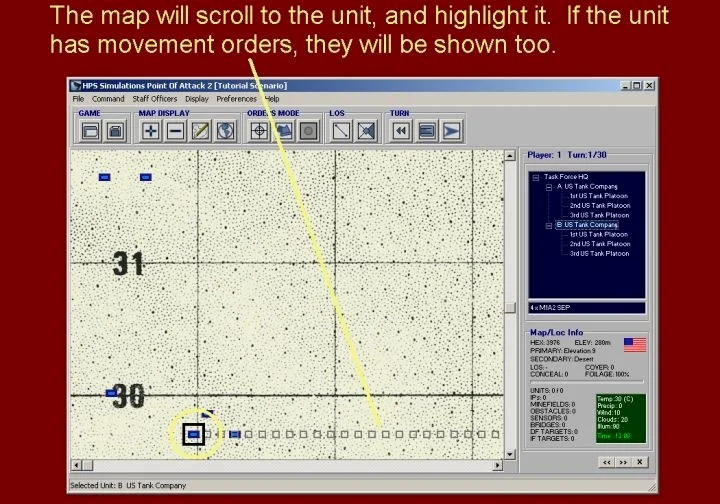Viewport: 720px width, 504px height.
Task: Click the open game window icon under GAME
Action: click(90, 131)
